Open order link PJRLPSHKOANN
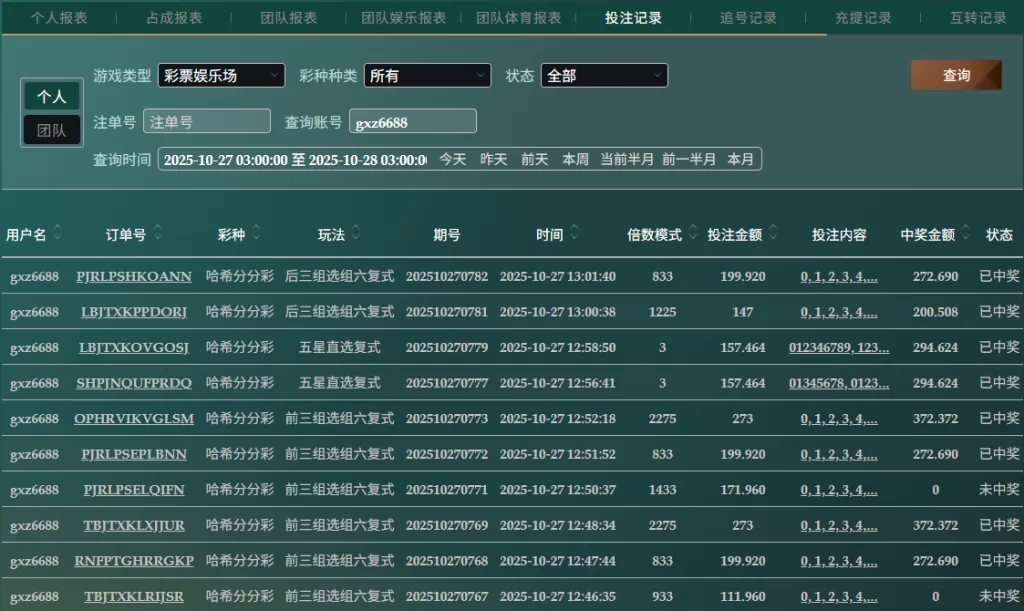Screen dimensions: 1024x611 134,277
